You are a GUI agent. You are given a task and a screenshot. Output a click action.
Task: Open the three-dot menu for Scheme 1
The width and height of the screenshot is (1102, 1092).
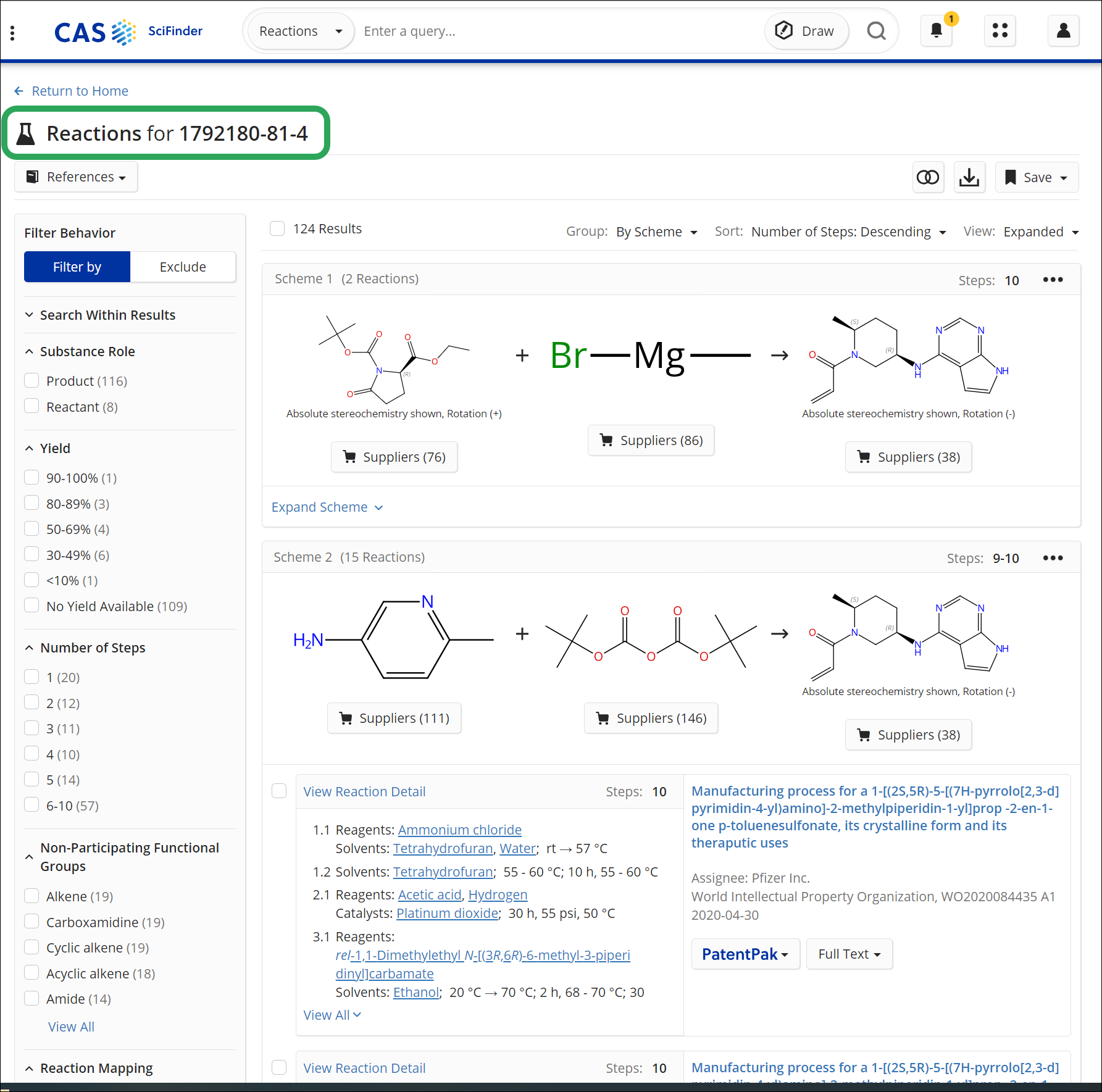point(1053,280)
